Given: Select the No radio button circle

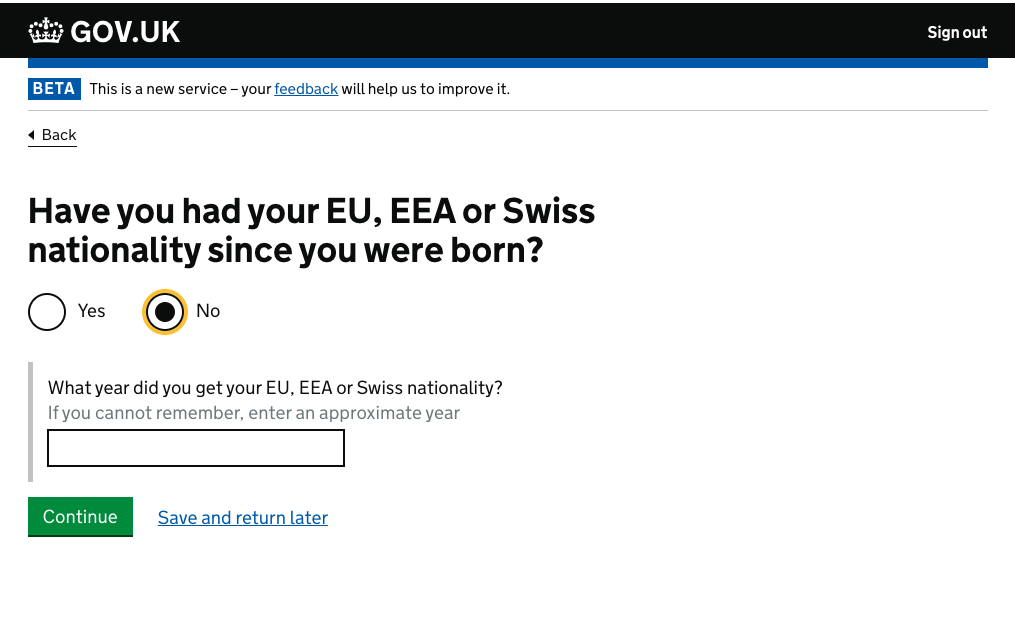Looking at the screenshot, I should [x=165, y=312].
